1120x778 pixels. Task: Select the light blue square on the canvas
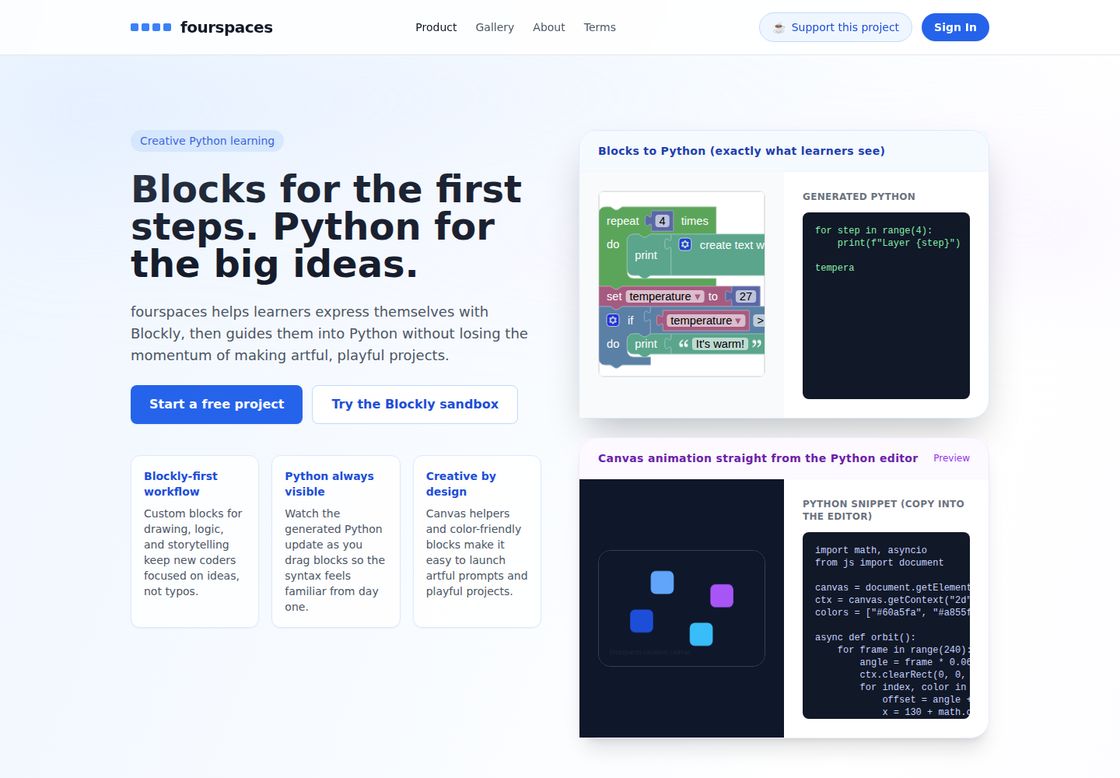[662, 582]
